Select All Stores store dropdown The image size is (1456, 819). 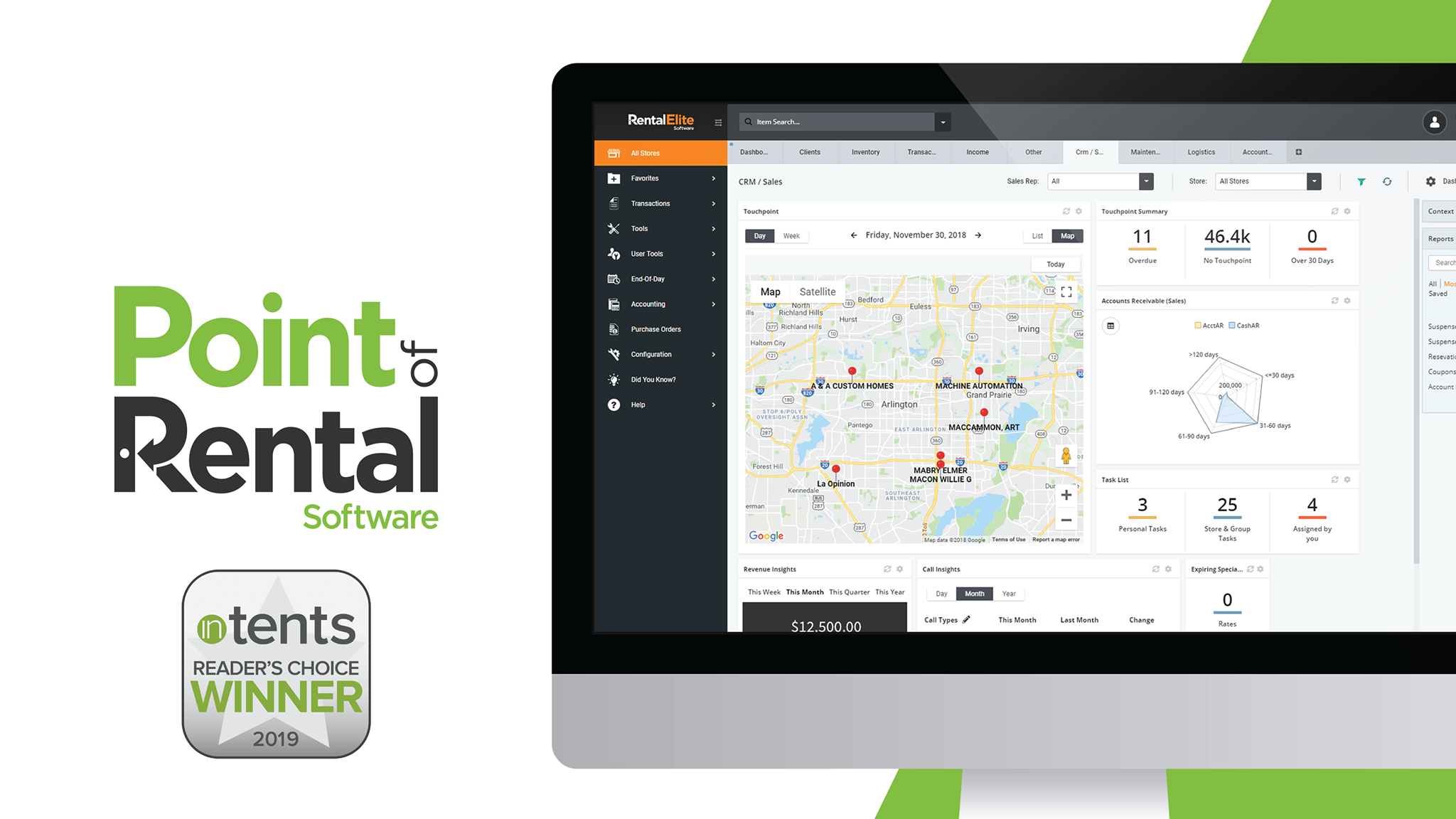click(1265, 181)
